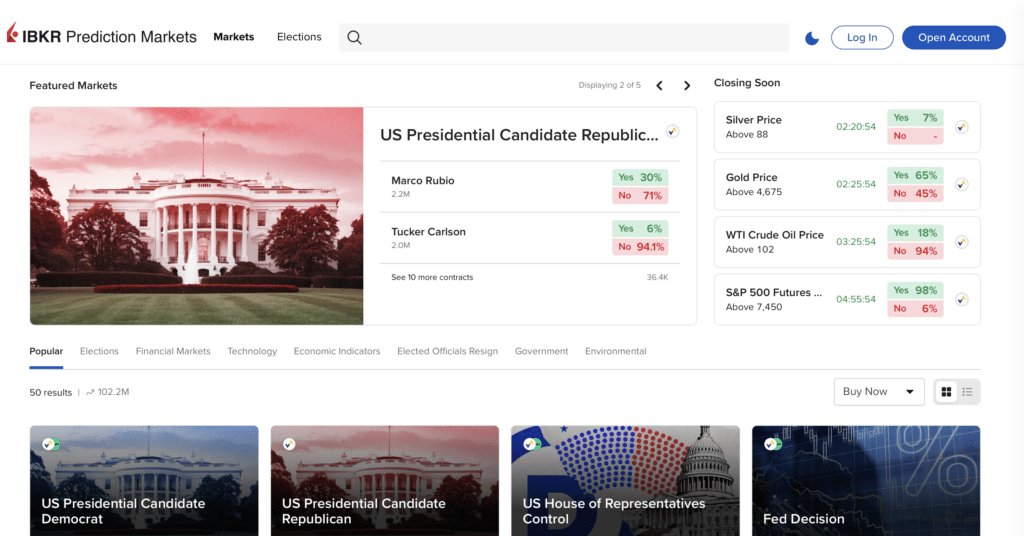Click the IBKR Prediction Markets logo
The width and height of the screenshot is (1024, 536).
101,36
